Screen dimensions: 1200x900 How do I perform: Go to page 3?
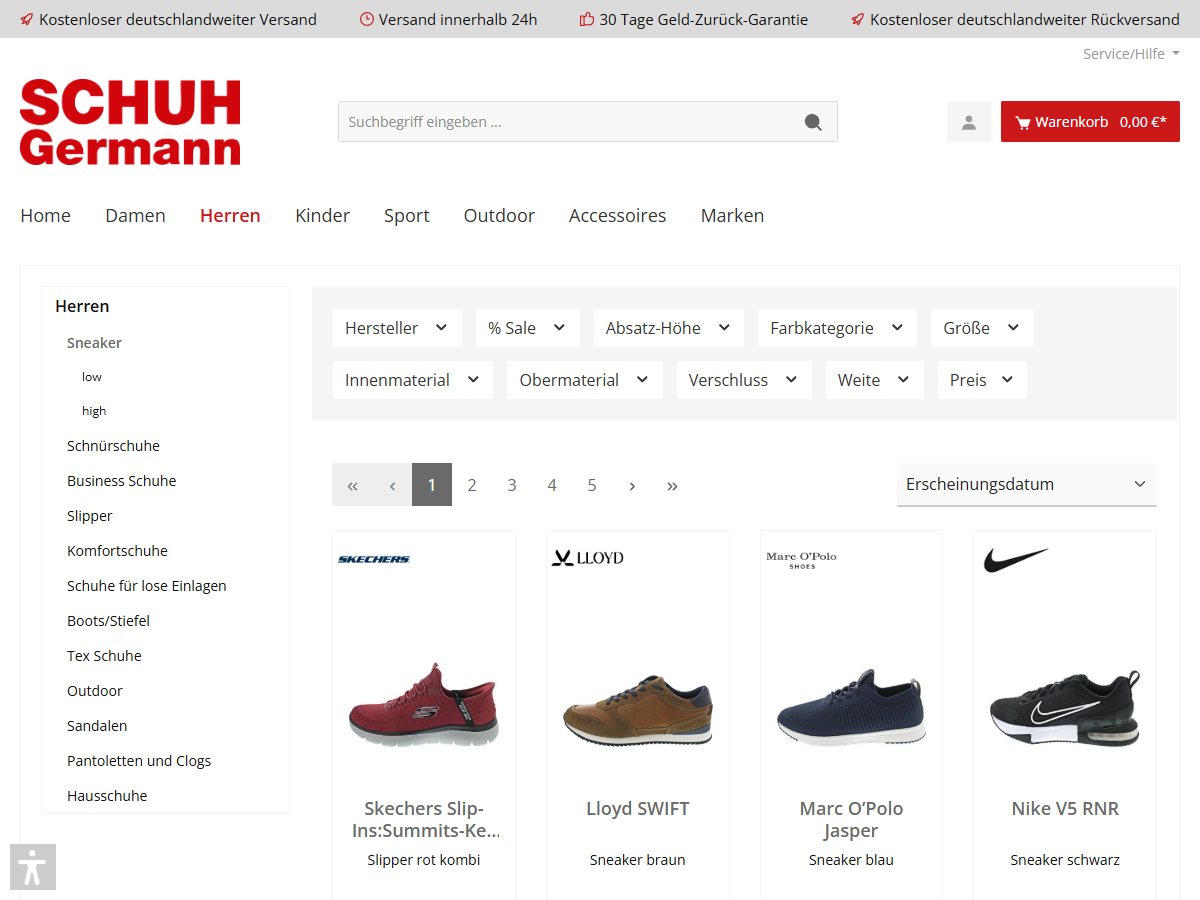point(512,485)
